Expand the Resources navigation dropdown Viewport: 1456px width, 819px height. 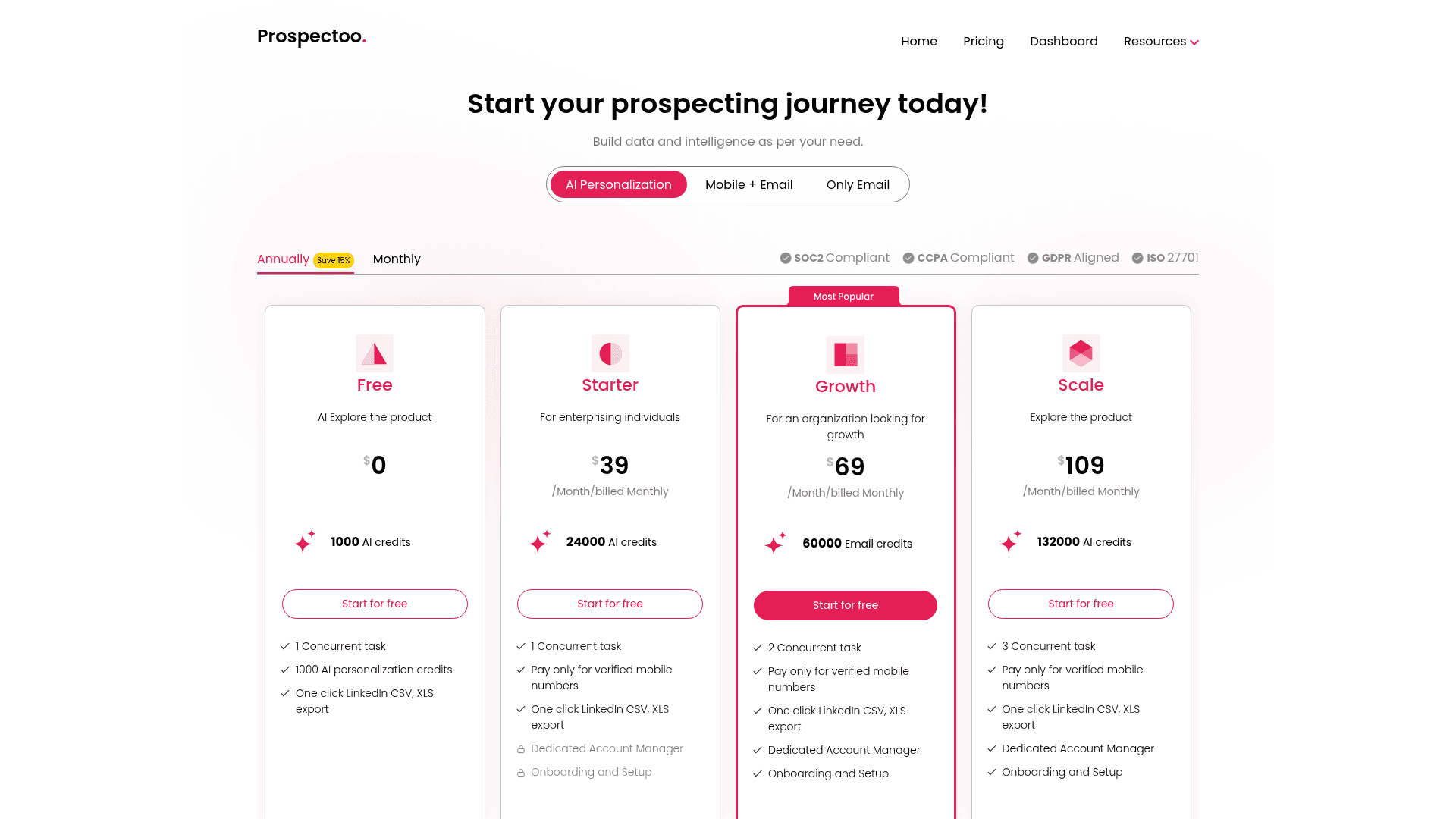(x=1161, y=41)
